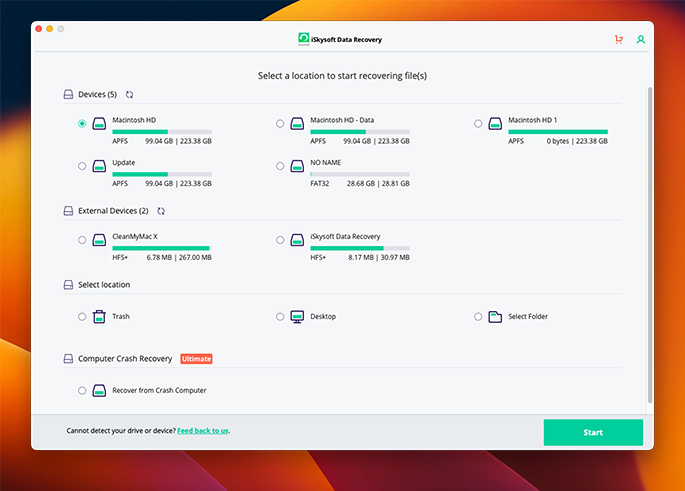Screen dimensions: 685x491
Task: Select the Macintosh HD 1 radio button
Action: pyautogui.click(x=478, y=124)
